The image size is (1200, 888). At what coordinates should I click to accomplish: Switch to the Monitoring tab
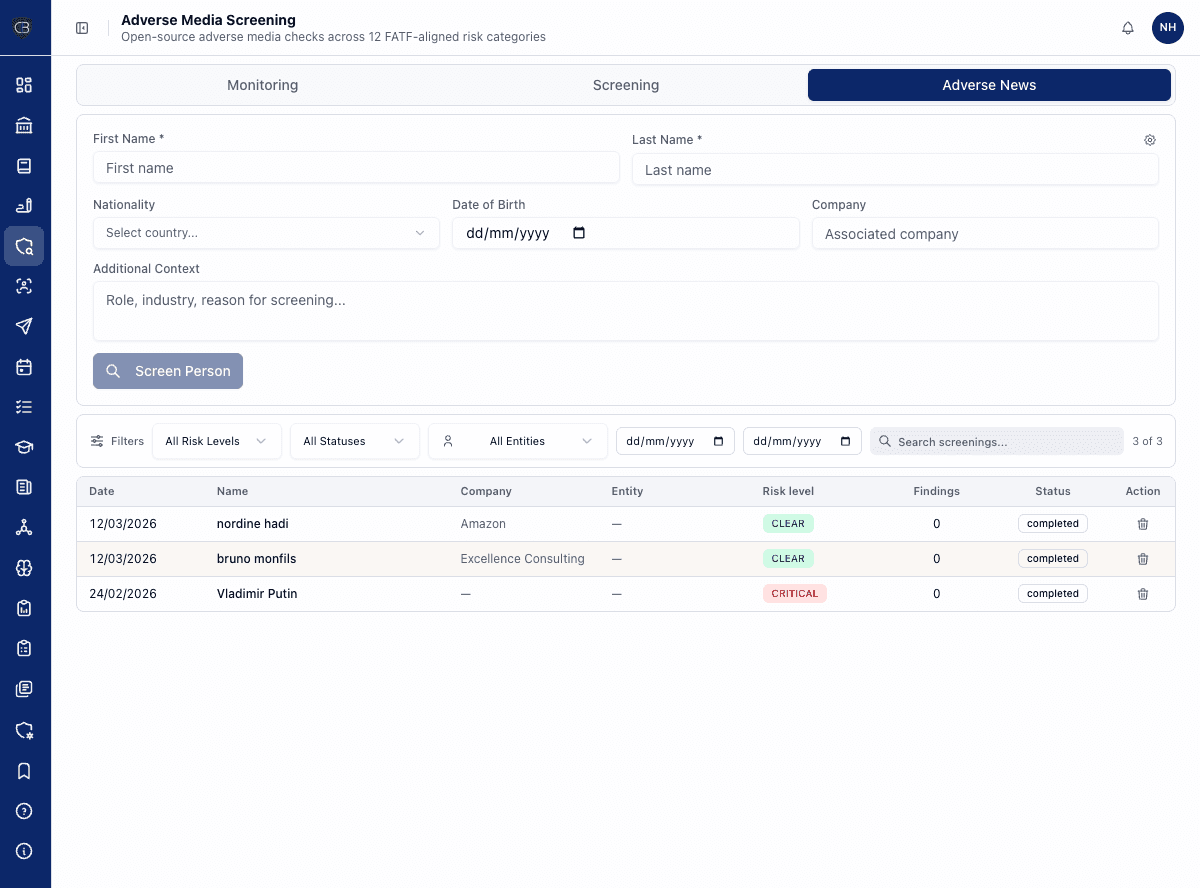click(262, 85)
